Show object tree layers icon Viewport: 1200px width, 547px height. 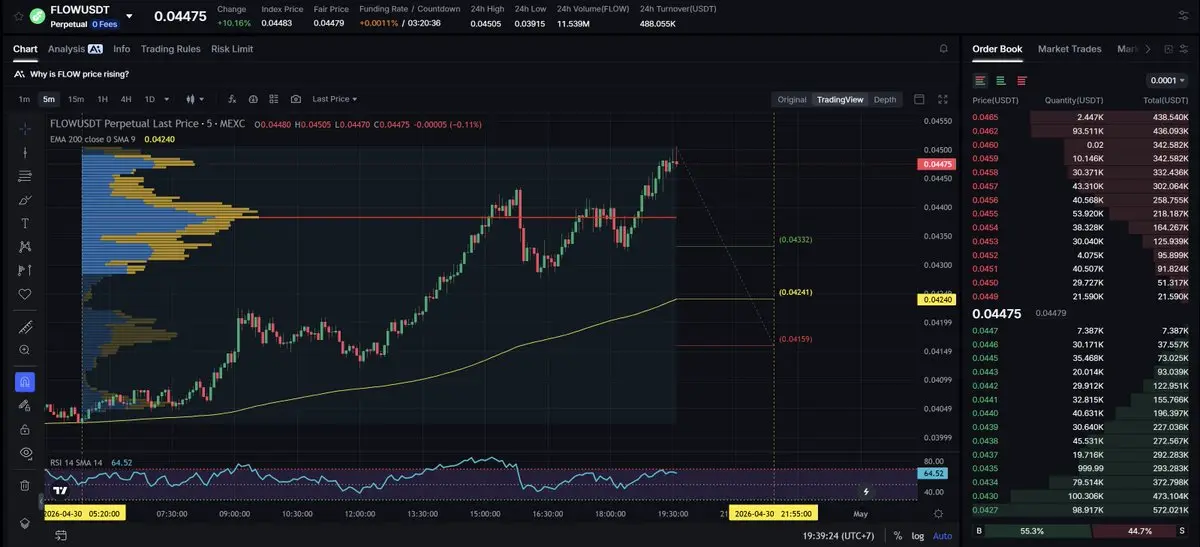pyautogui.click(x=25, y=523)
